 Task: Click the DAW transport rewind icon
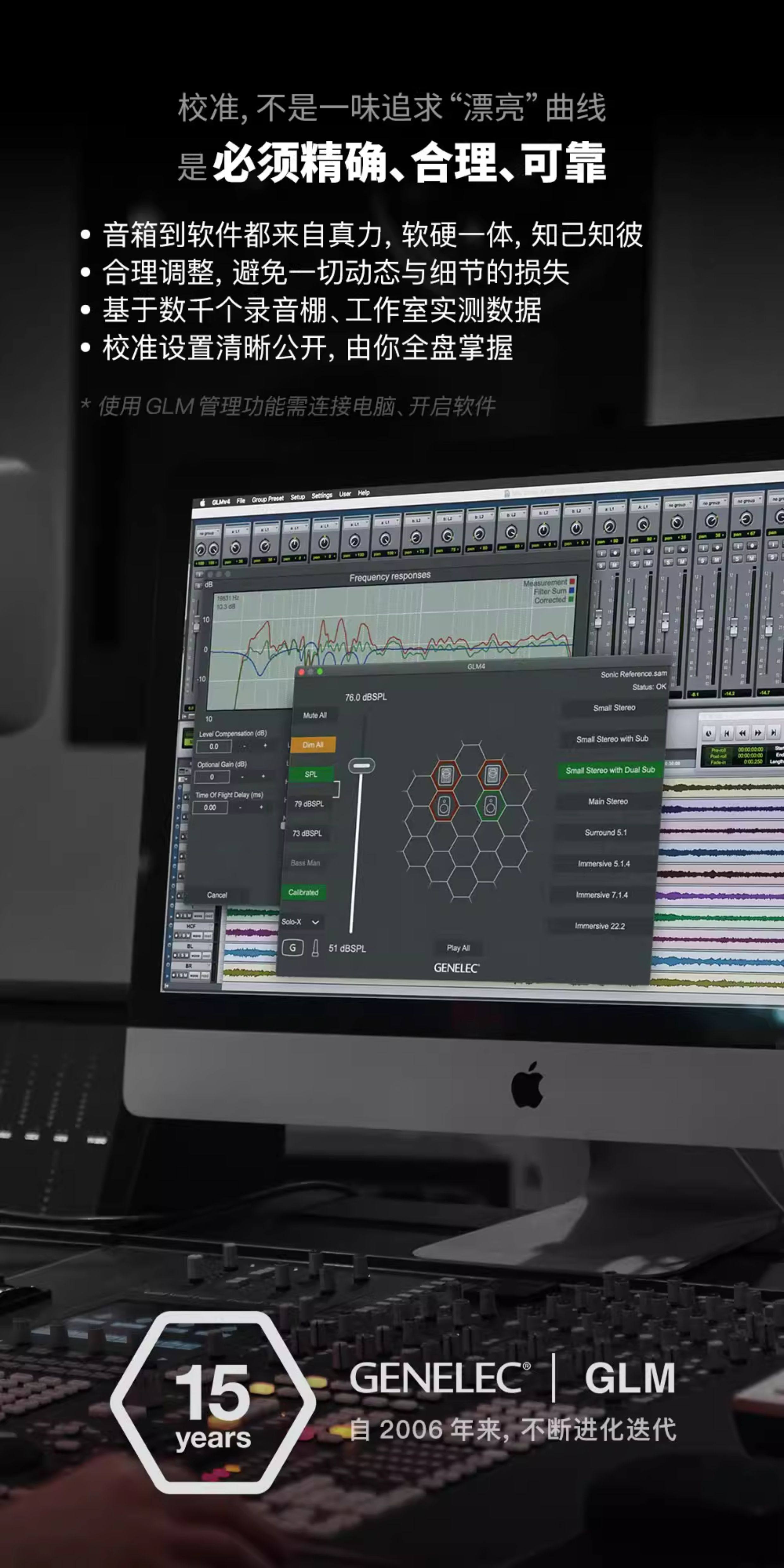click(x=742, y=732)
